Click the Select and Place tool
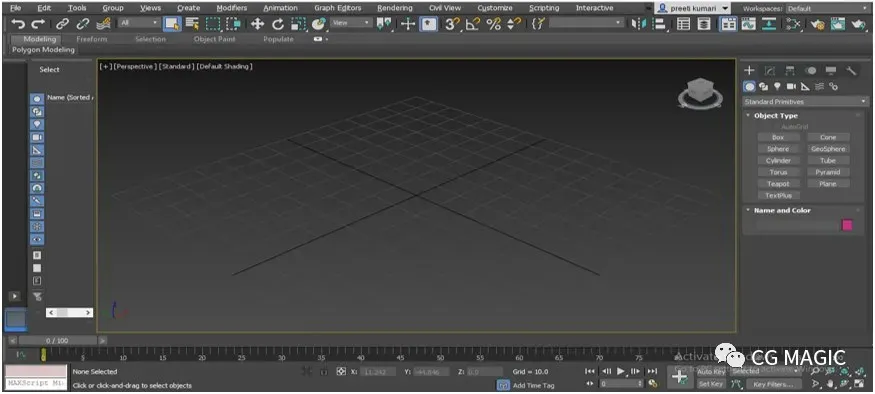Viewport: 875px width, 394px height. click(319, 24)
